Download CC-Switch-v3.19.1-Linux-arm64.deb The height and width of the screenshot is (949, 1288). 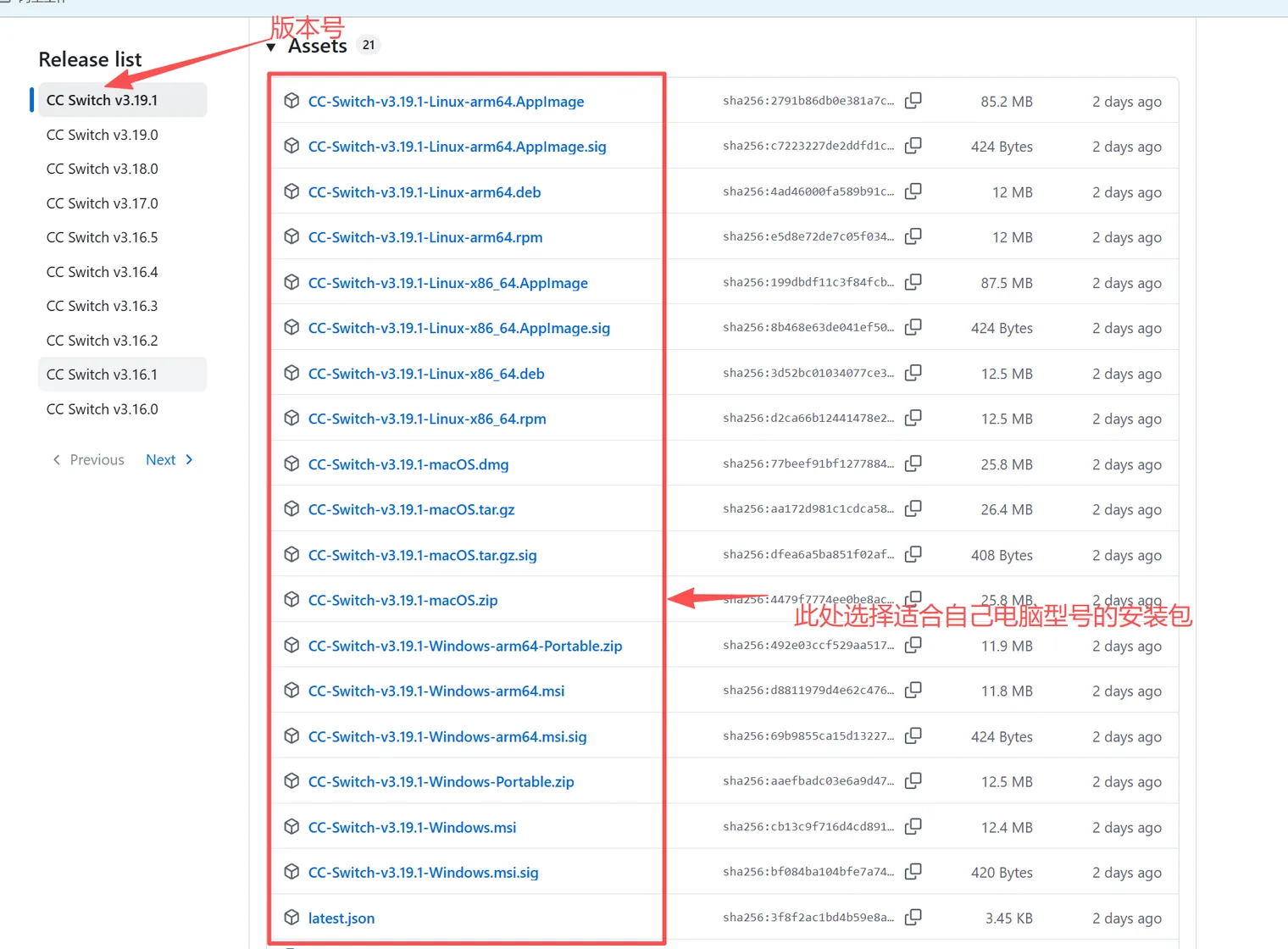(x=425, y=192)
